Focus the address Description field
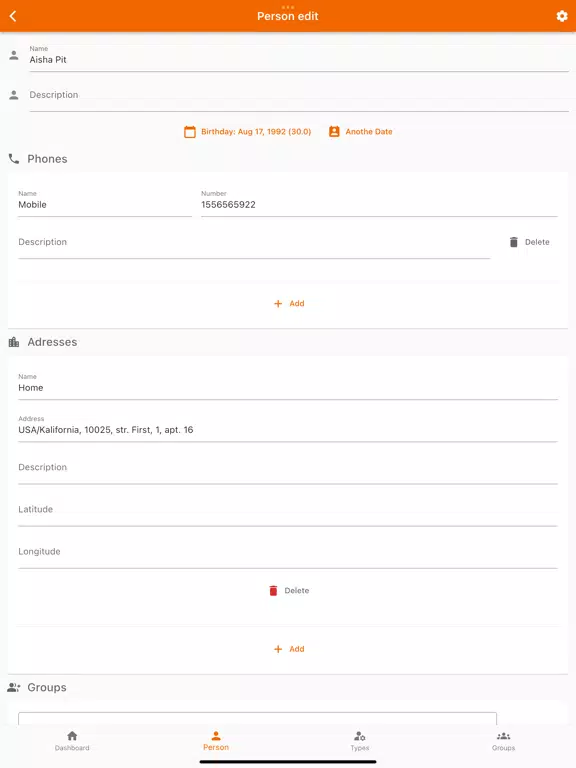The image size is (576, 768). (x=288, y=469)
